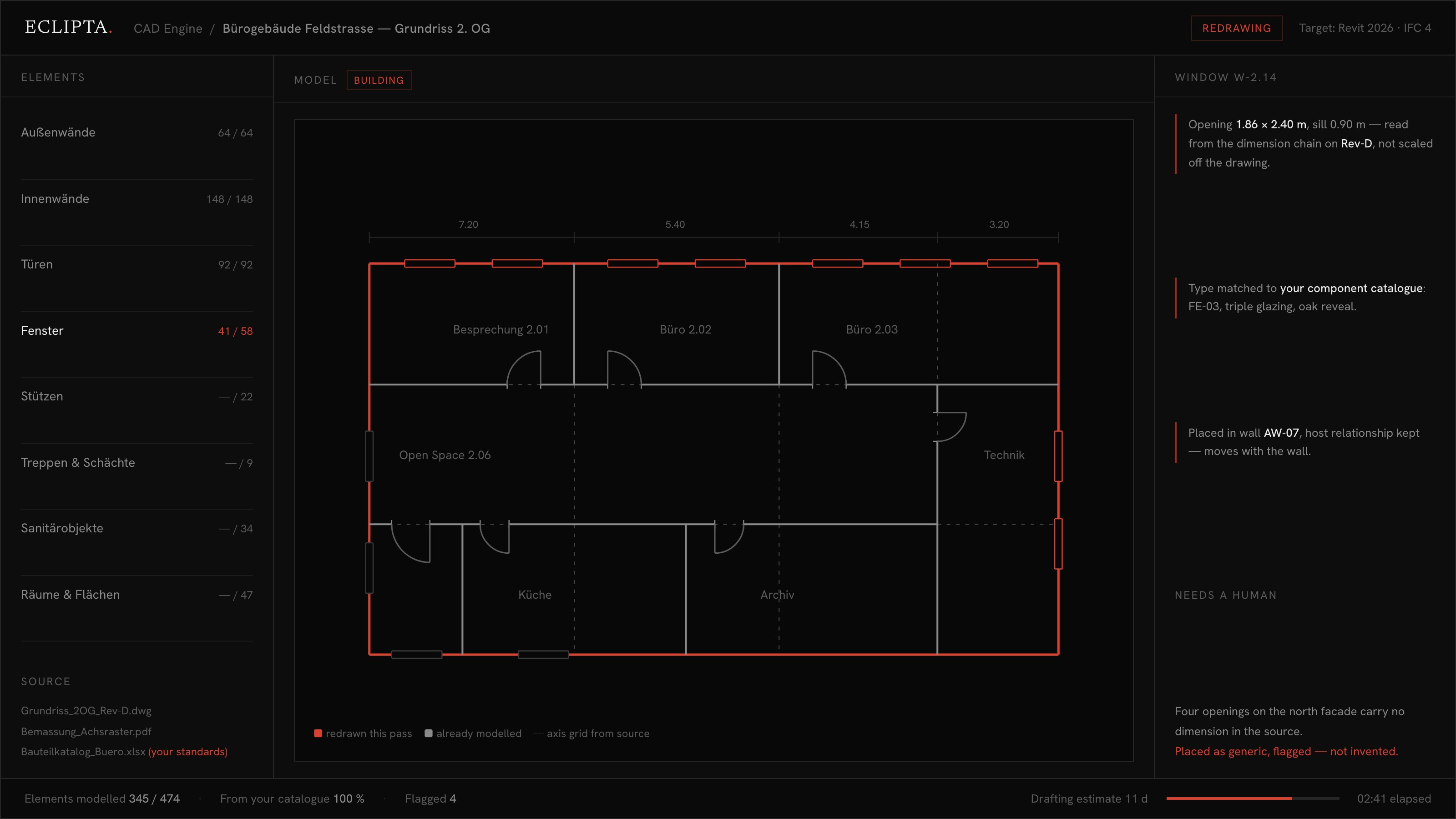This screenshot has width=1456, height=819.
Task: Click 'Placed as generic, flagged — not invented.'
Action: click(x=1286, y=751)
